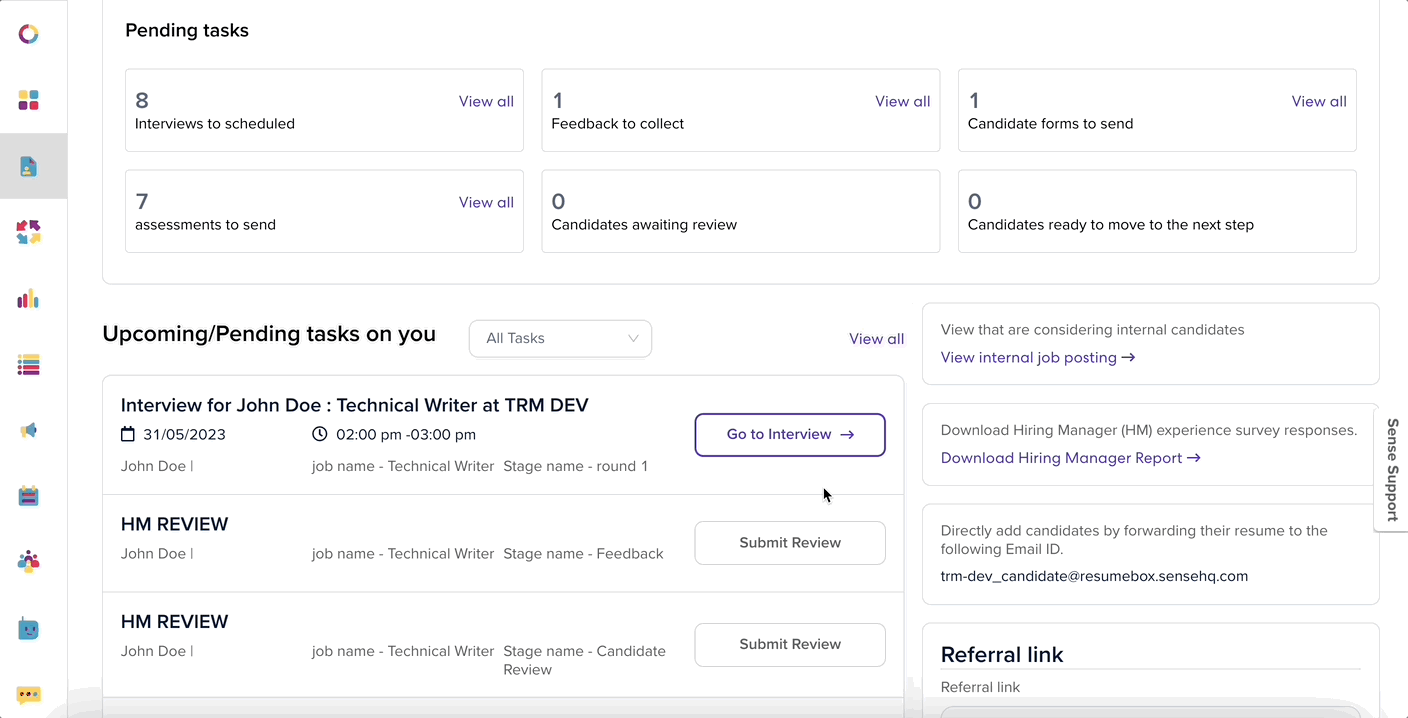This screenshot has height=718, width=1408.
Task: Open View internal job posting link
Action: pos(1038,357)
